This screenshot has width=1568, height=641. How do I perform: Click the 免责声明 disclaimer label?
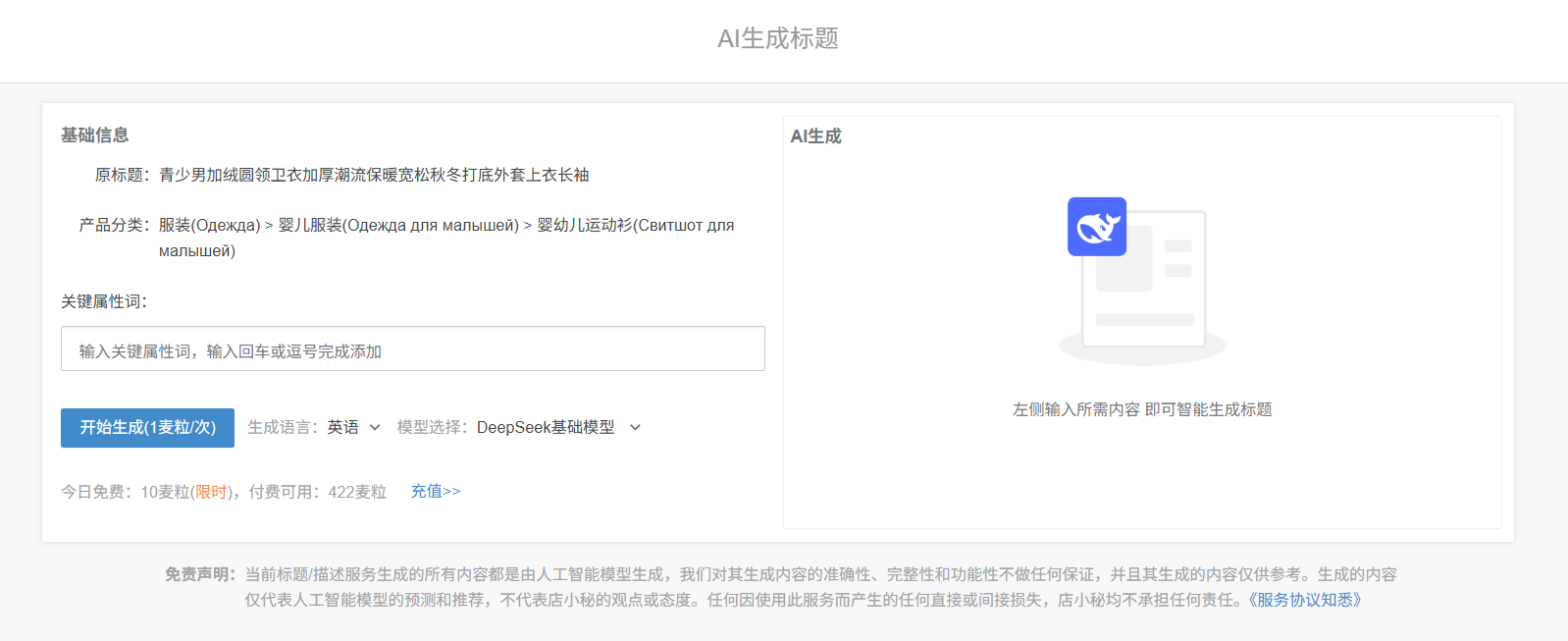pyautogui.click(x=199, y=574)
